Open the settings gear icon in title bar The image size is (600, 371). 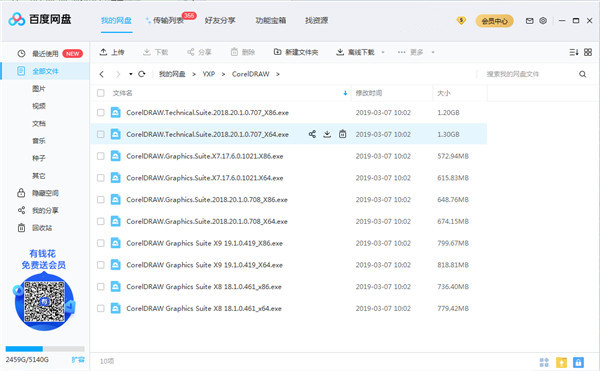click(x=543, y=21)
